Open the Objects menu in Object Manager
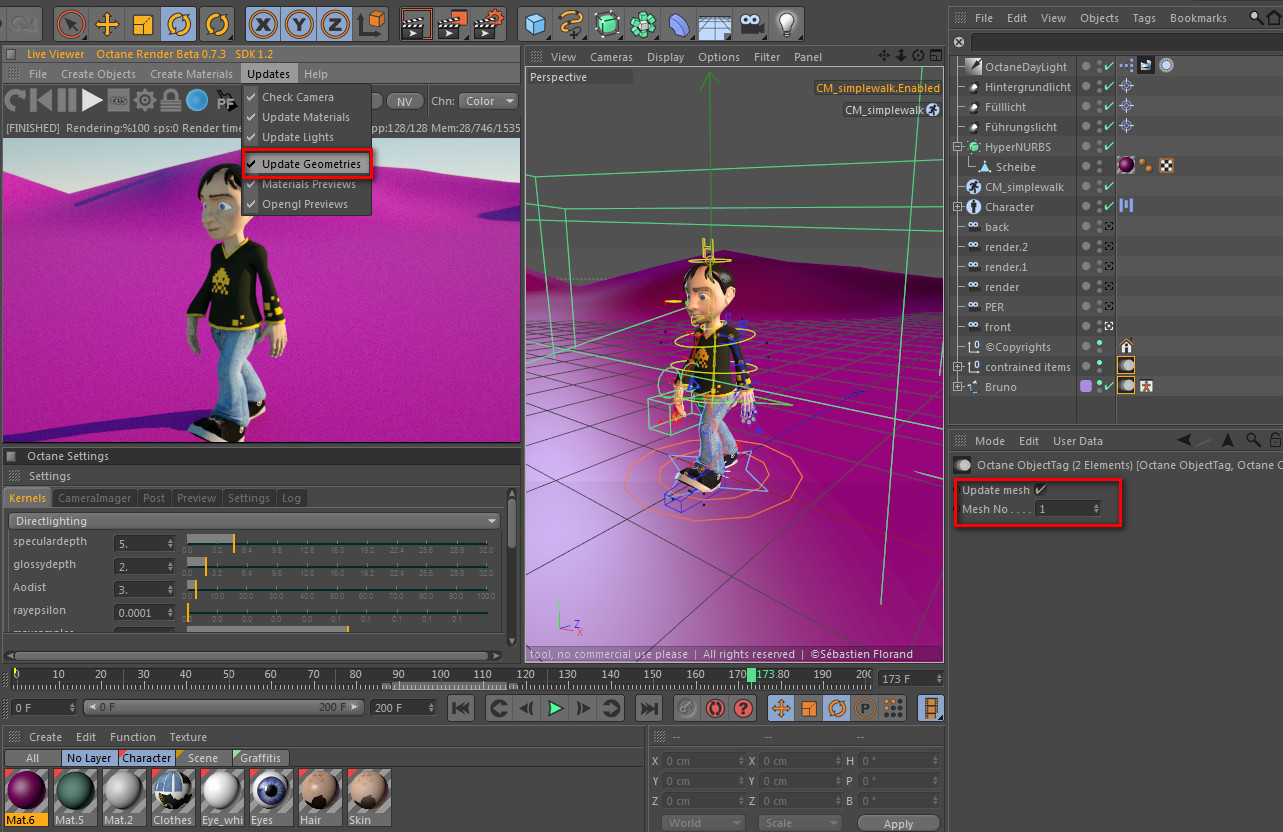The image size is (1283, 832). [x=1099, y=18]
